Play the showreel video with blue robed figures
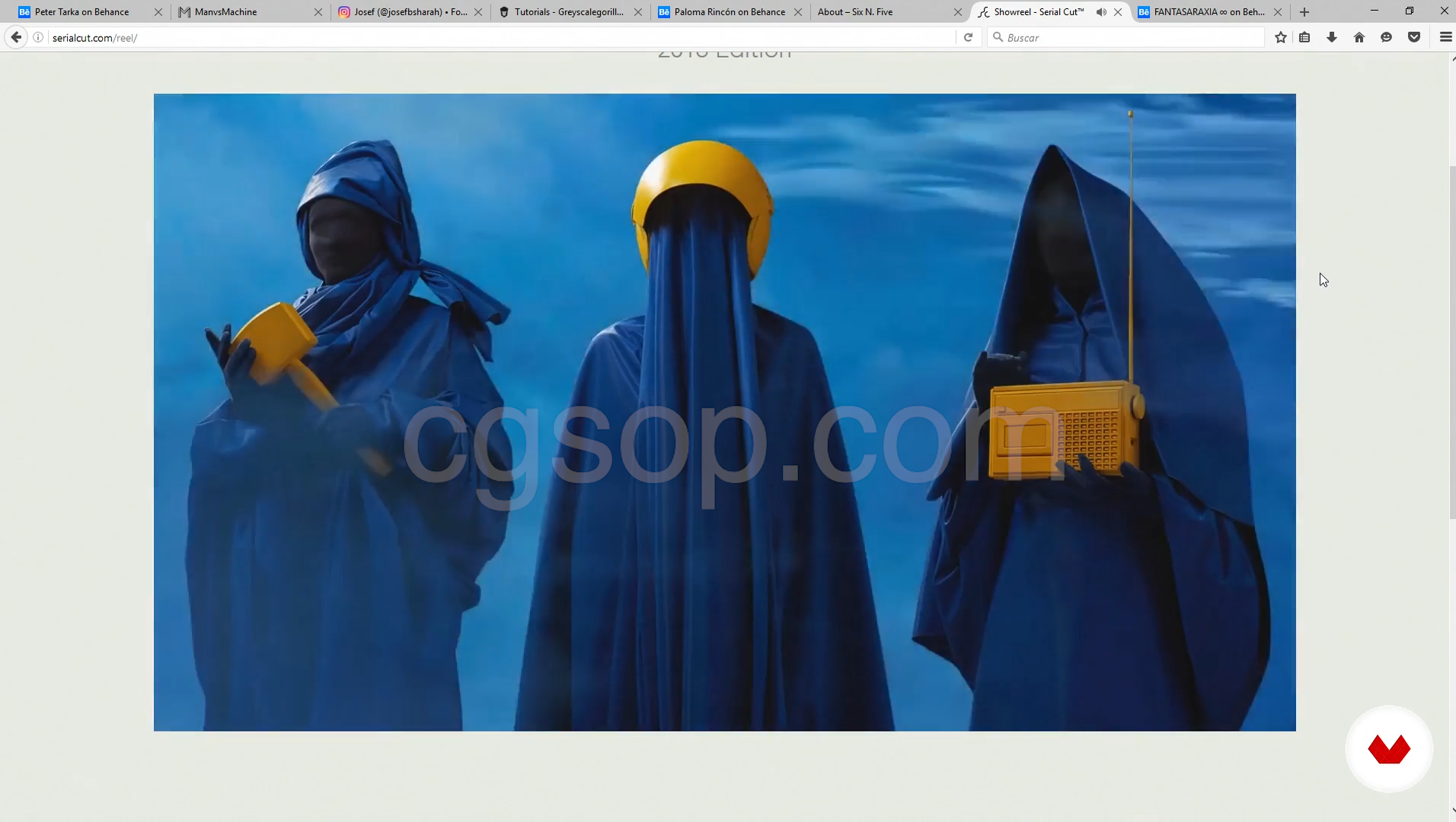1456x822 pixels. tap(725, 413)
